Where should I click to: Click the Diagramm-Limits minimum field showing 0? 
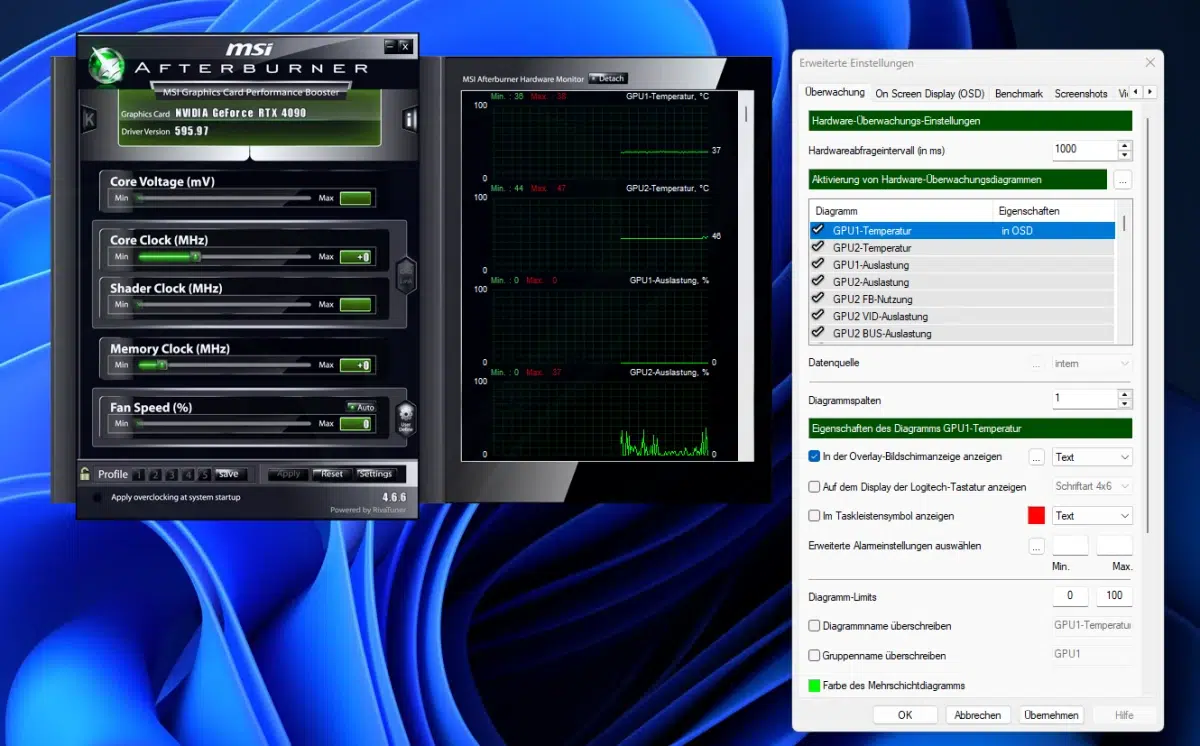pyautogui.click(x=1070, y=596)
